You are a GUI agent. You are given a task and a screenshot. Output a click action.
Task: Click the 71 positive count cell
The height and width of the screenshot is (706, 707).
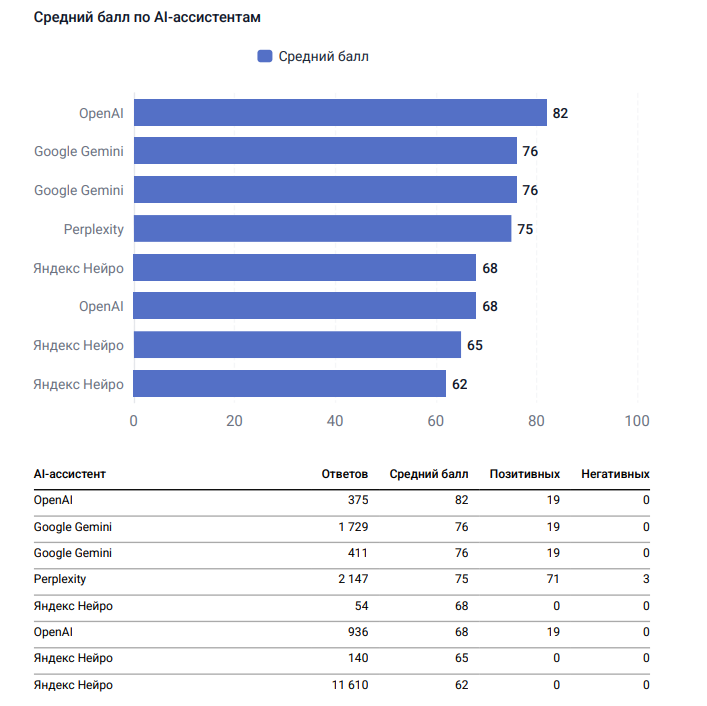click(x=553, y=579)
